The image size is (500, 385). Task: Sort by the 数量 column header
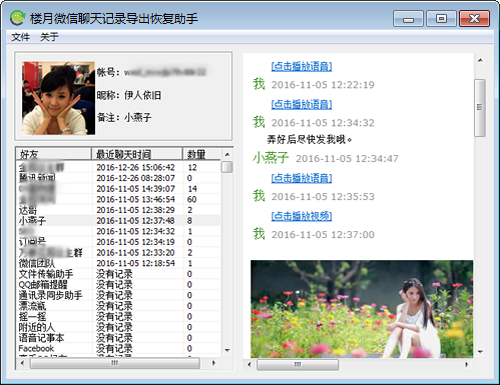[x=201, y=154]
